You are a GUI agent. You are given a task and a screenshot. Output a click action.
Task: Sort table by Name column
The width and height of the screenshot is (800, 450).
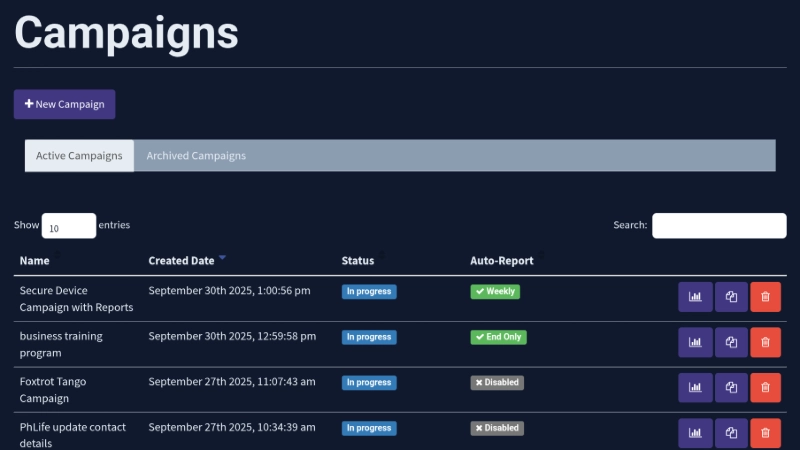click(35, 261)
